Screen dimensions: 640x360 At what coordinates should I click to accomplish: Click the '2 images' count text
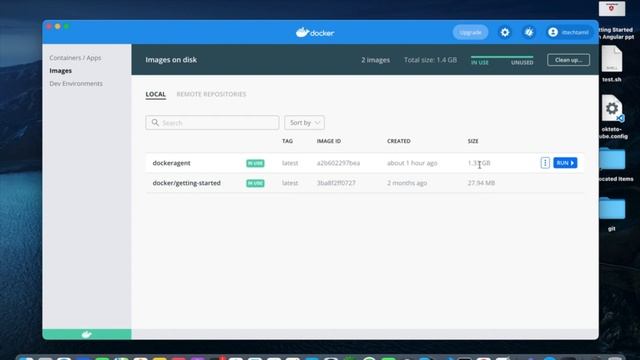[x=376, y=60]
